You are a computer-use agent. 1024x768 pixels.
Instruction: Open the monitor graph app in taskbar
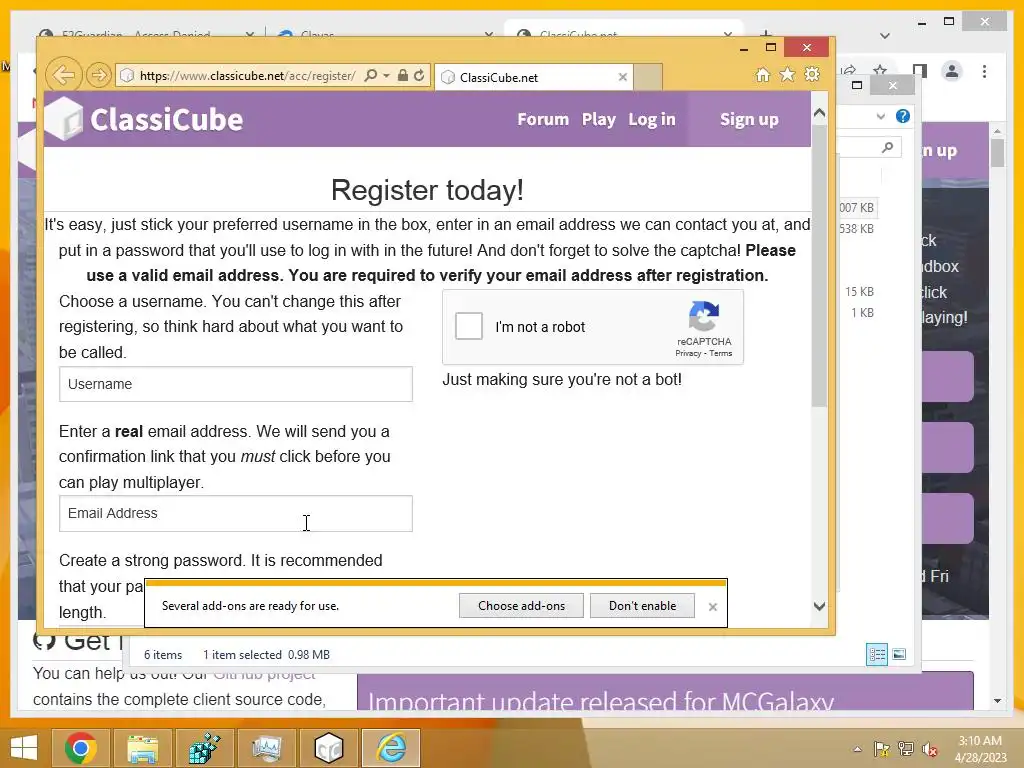(266, 748)
